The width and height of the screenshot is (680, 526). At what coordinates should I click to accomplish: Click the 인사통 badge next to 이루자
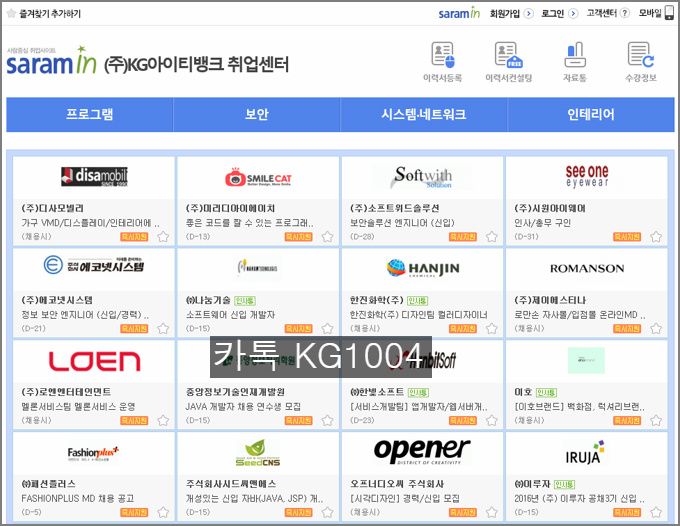coord(565,484)
